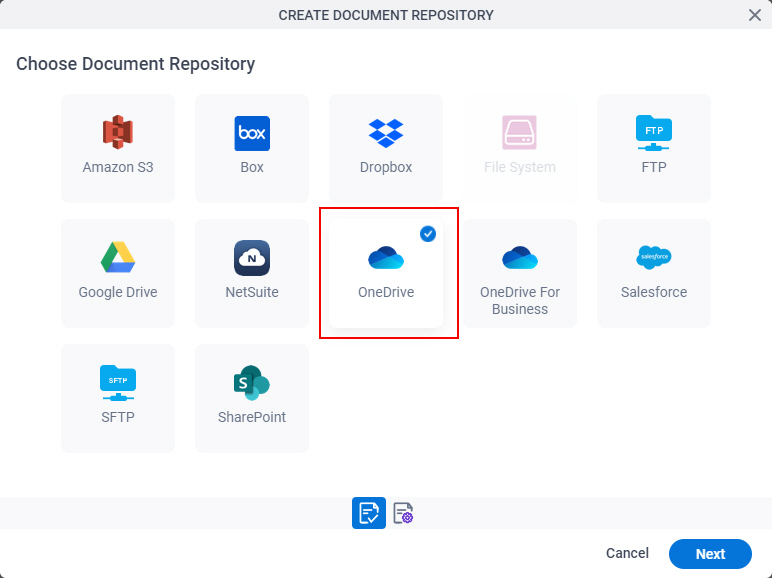The width and height of the screenshot is (772, 578).
Task: Click the "Dropbox" label text
Action: click(386, 167)
